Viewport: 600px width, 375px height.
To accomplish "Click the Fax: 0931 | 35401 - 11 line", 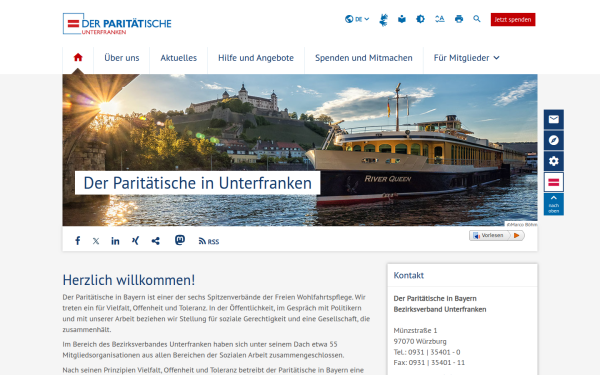I will tap(429, 362).
